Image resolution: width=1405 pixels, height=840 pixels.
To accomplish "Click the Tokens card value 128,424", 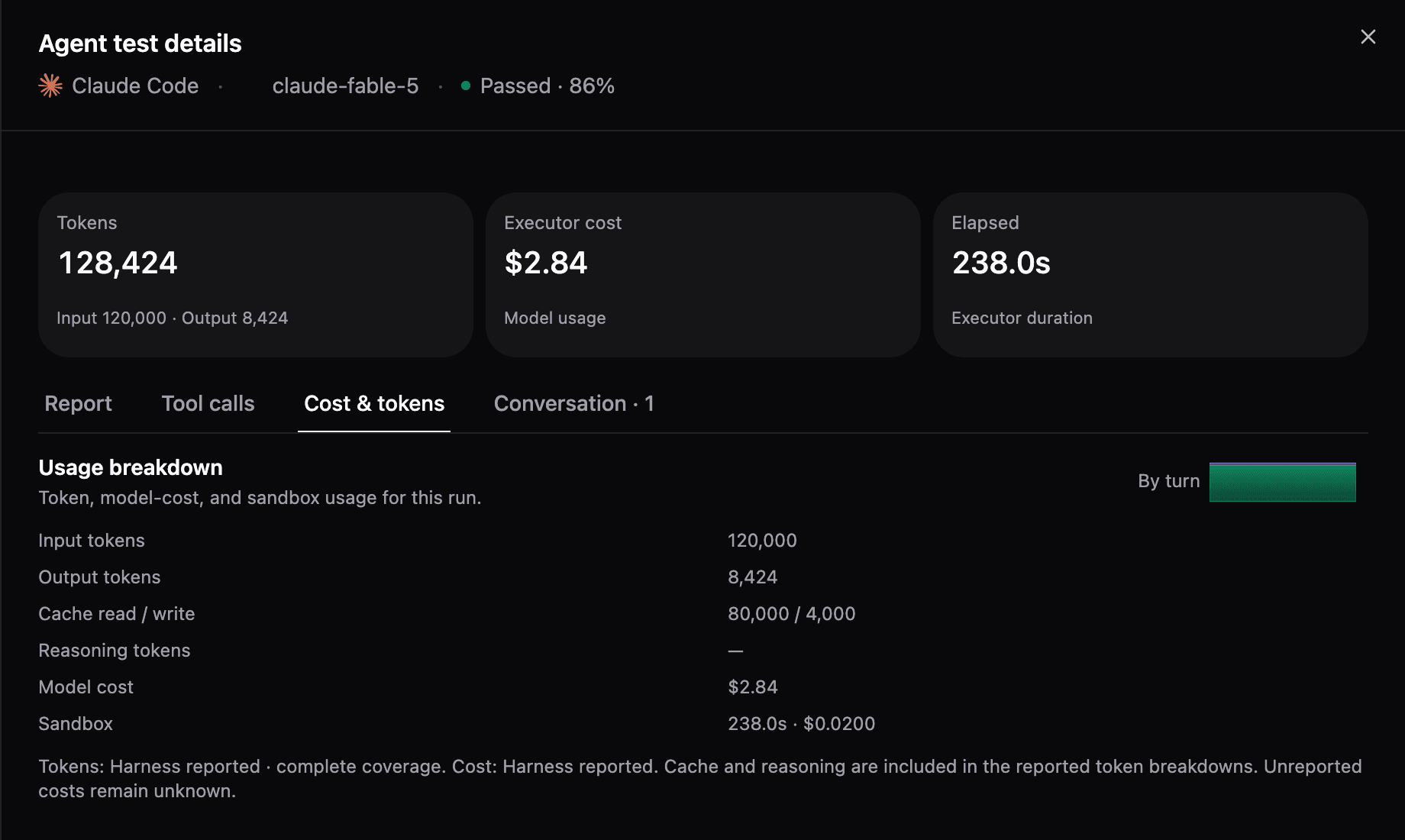I will (118, 263).
